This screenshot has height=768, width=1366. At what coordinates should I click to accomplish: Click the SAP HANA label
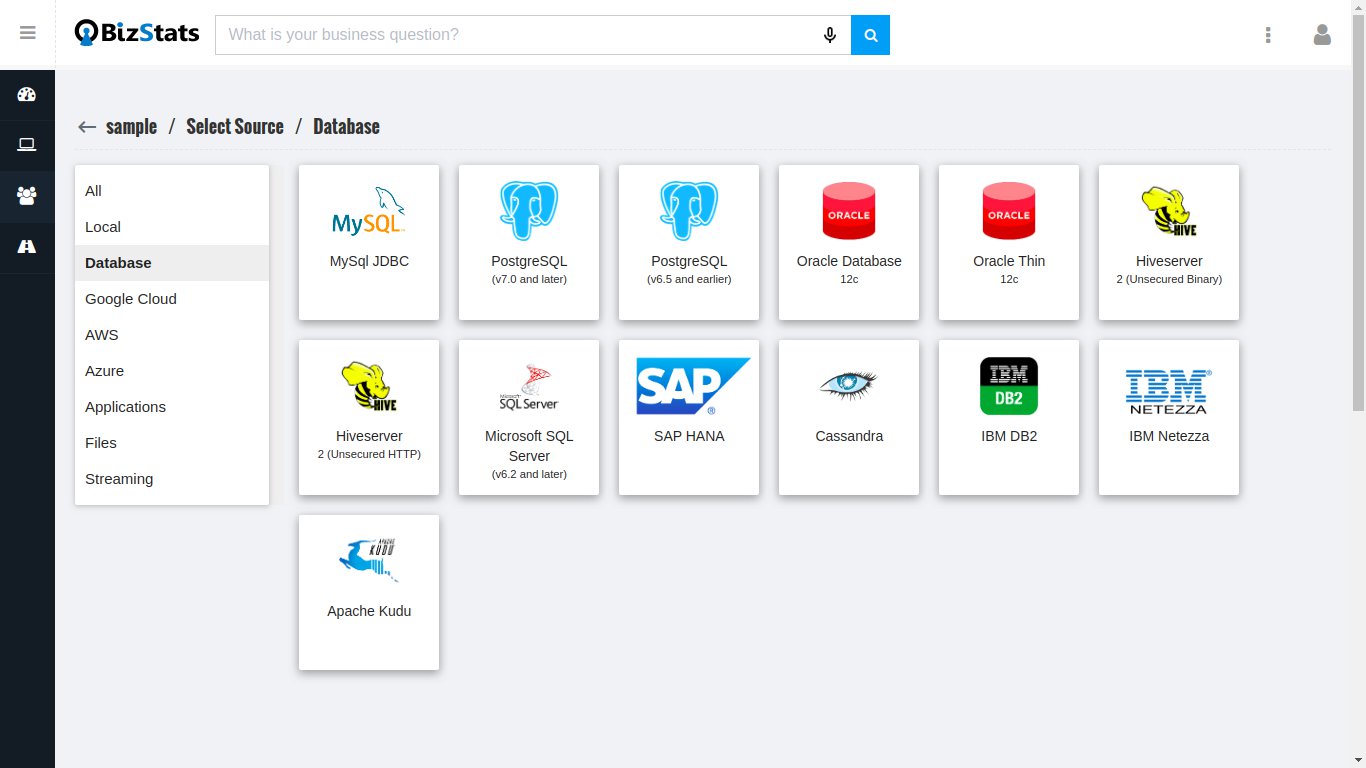tap(689, 436)
